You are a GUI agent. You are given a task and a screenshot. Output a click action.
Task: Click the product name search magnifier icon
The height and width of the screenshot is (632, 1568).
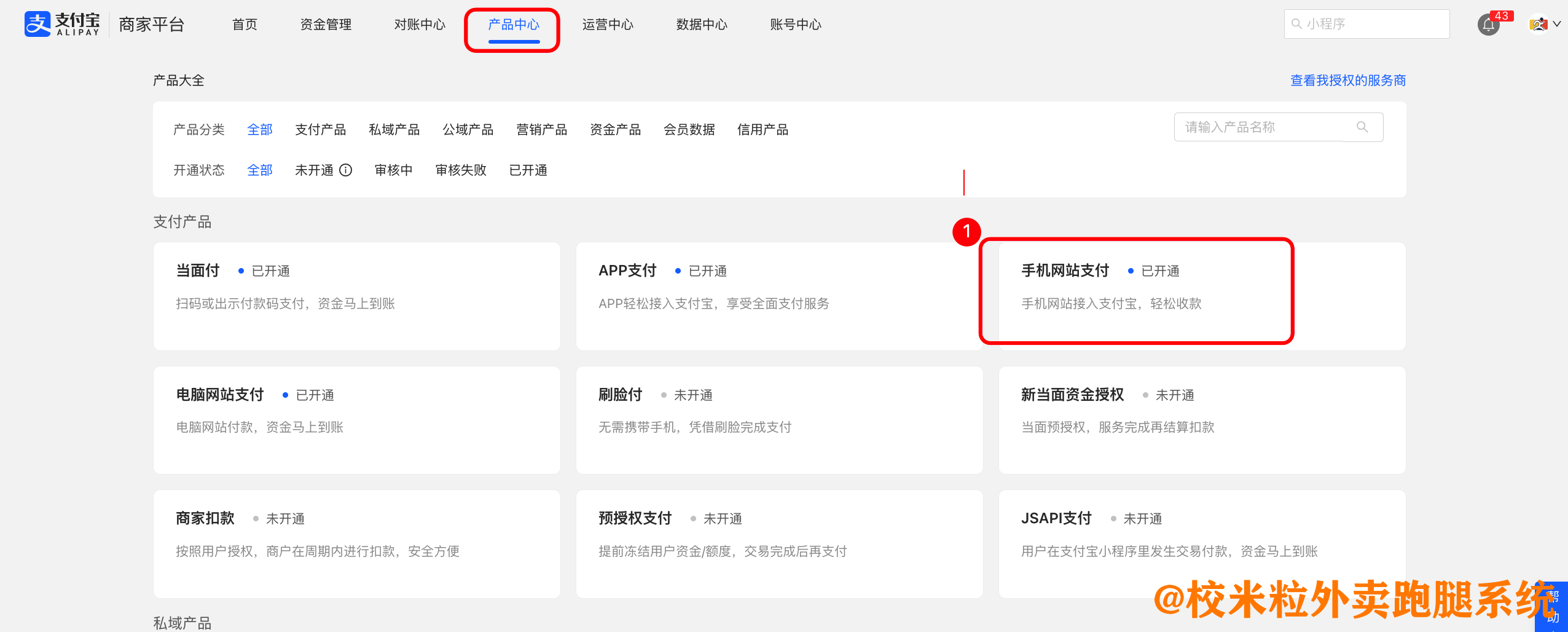click(x=1362, y=127)
